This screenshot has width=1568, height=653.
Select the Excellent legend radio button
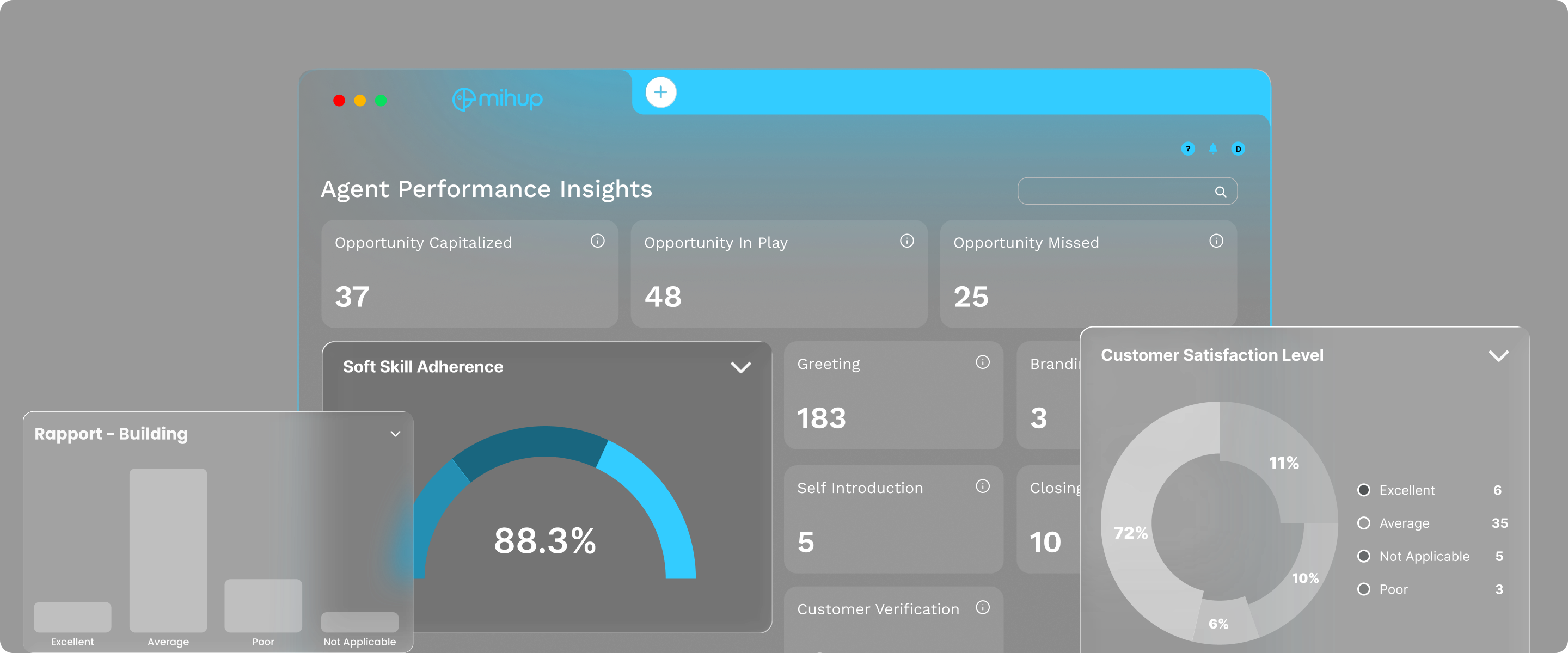pyautogui.click(x=1363, y=490)
